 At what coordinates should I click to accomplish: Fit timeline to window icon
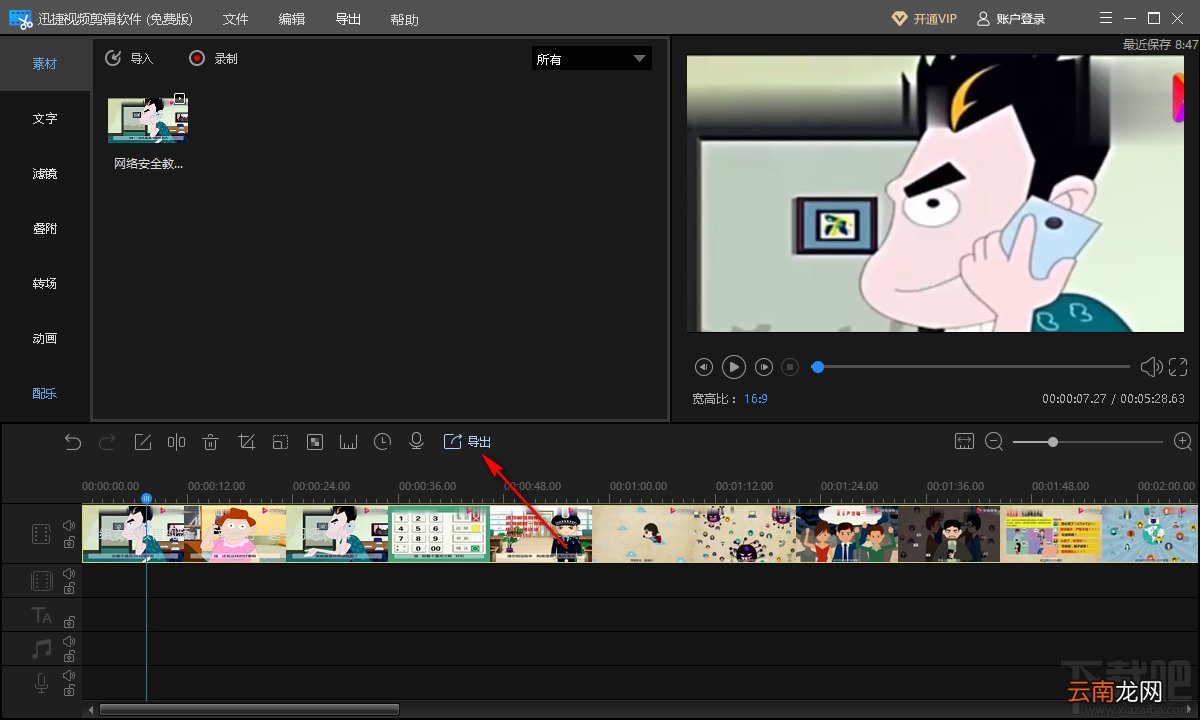click(964, 441)
